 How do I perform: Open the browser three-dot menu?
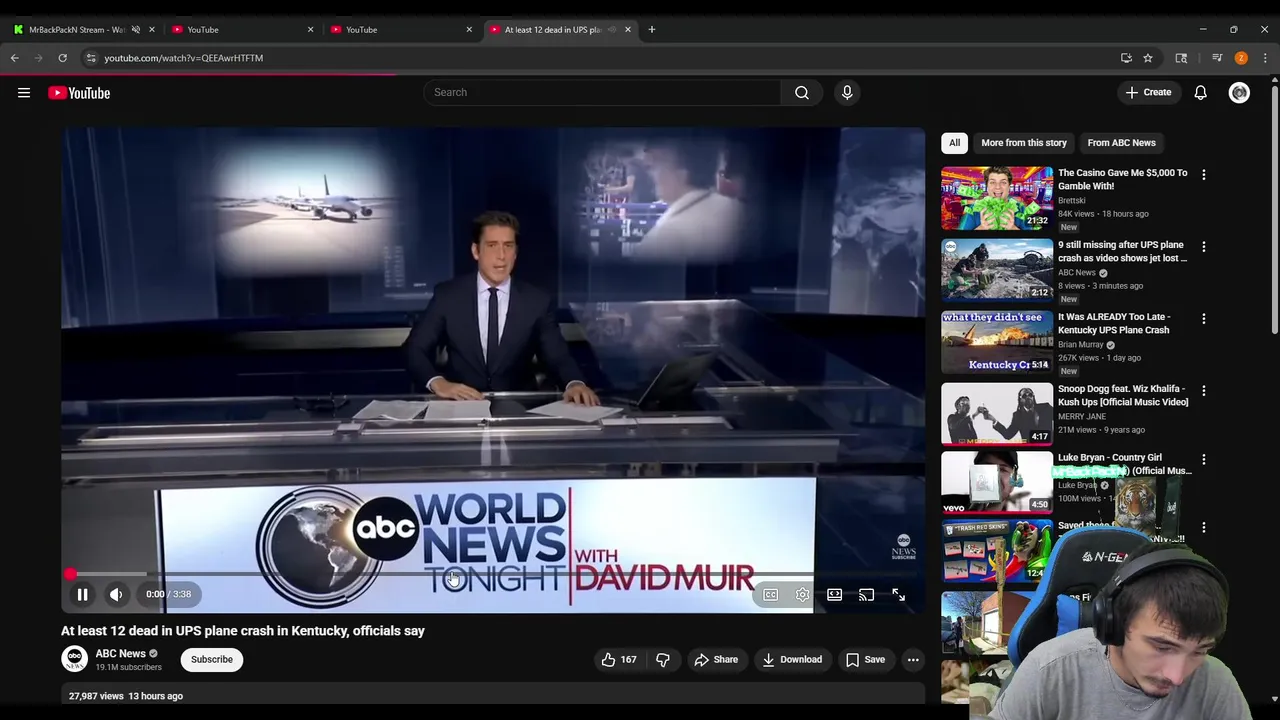pyautogui.click(x=1265, y=58)
